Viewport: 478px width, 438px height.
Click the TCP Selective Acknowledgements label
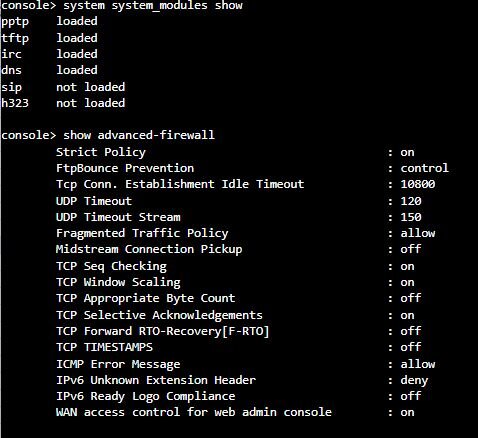click(159, 315)
